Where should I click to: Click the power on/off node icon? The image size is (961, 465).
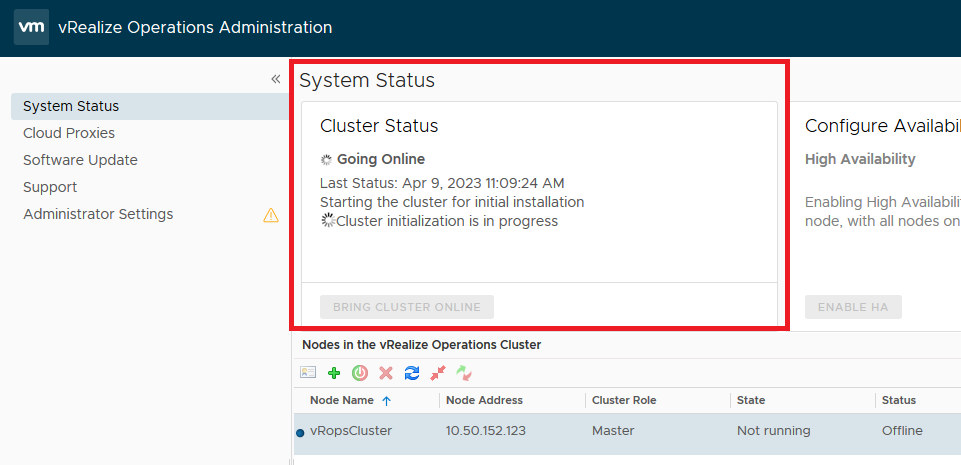click(x=360, y=372)
